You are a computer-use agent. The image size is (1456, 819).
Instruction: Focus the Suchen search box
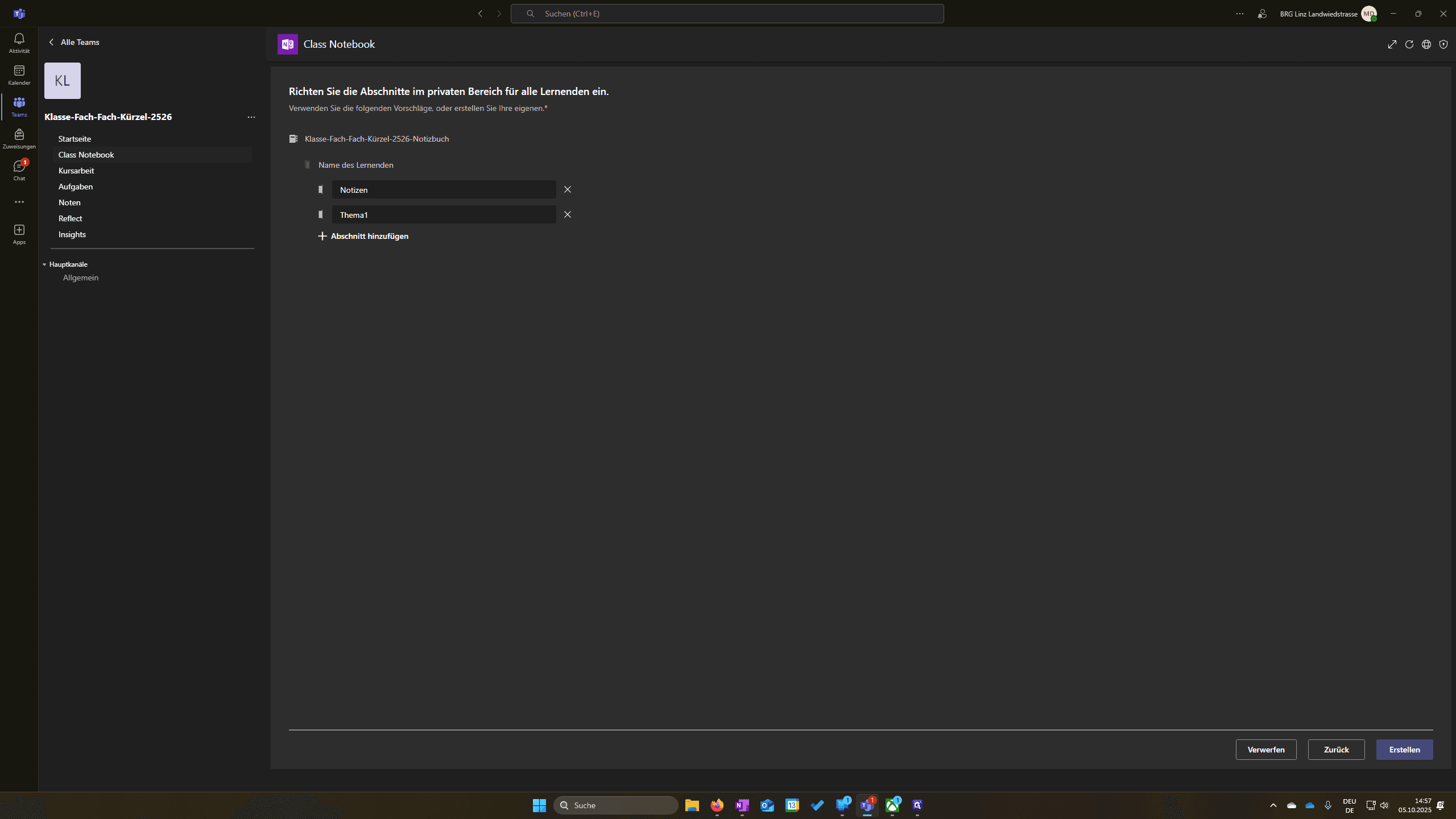[x=727, y=14]
